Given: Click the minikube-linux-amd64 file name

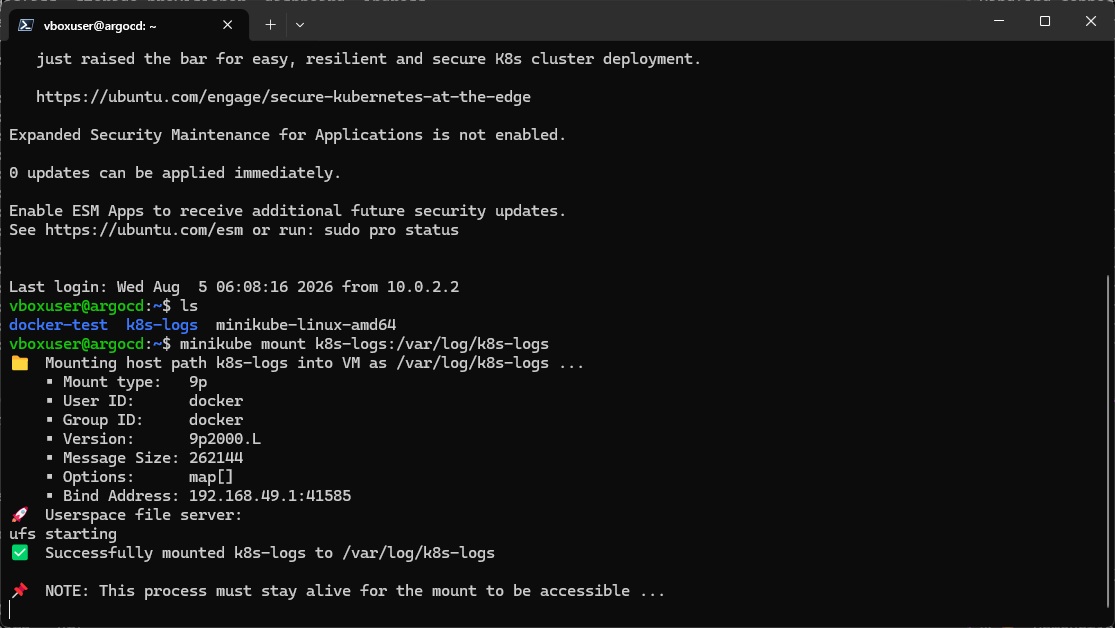Looking at the screenshot, I should coord(306,325).
